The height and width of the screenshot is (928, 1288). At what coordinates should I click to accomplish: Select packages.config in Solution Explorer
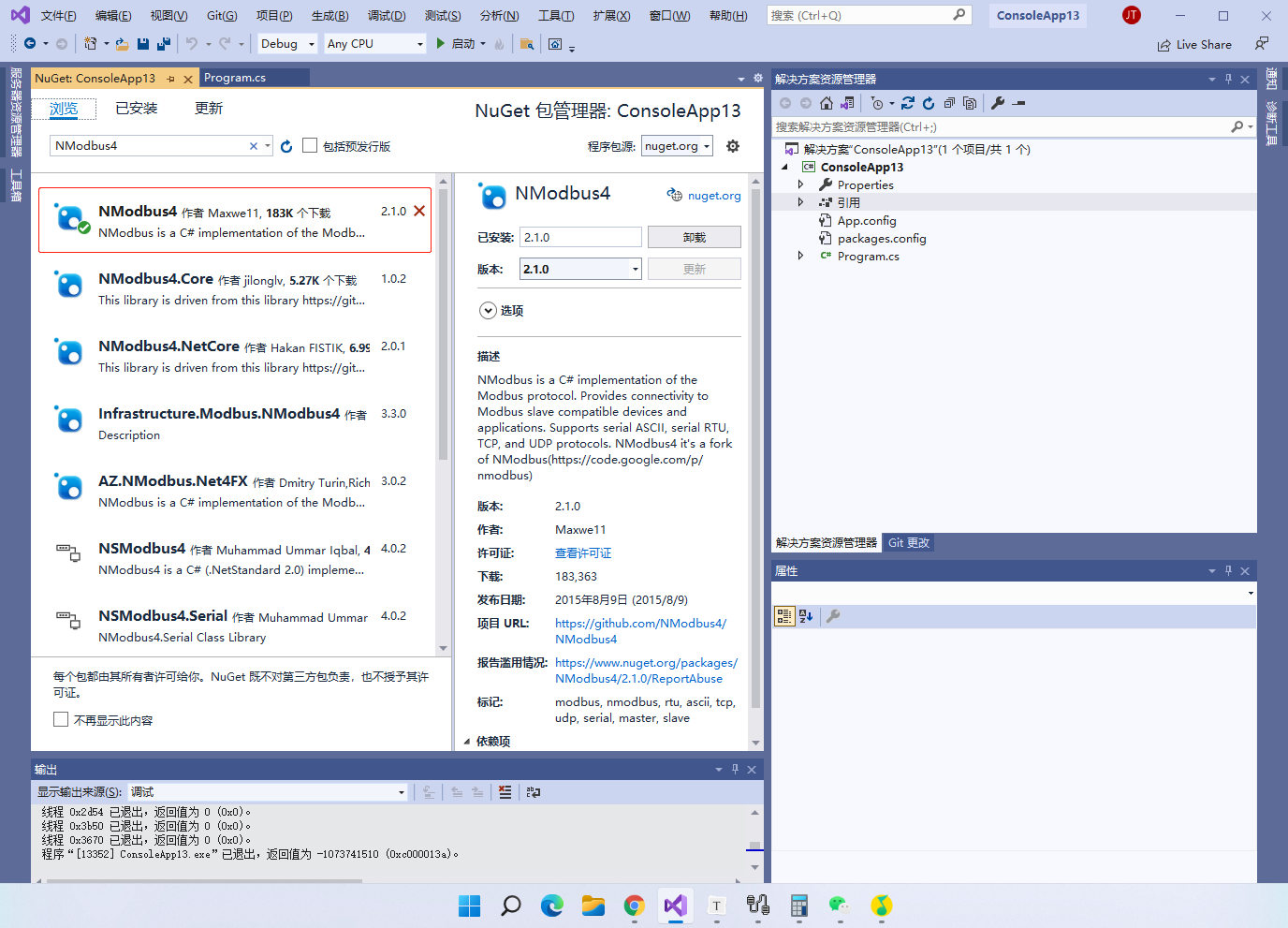click(x=881, y=238)
